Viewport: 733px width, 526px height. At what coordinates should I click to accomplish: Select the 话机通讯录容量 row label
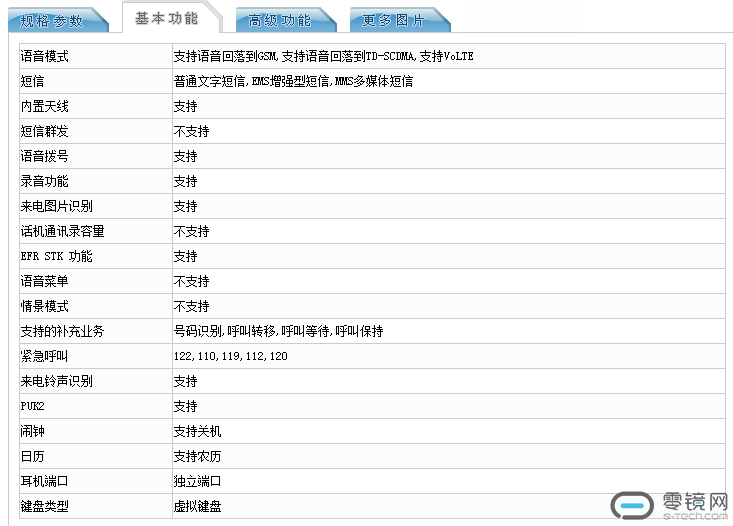click(x=62, y=231)
